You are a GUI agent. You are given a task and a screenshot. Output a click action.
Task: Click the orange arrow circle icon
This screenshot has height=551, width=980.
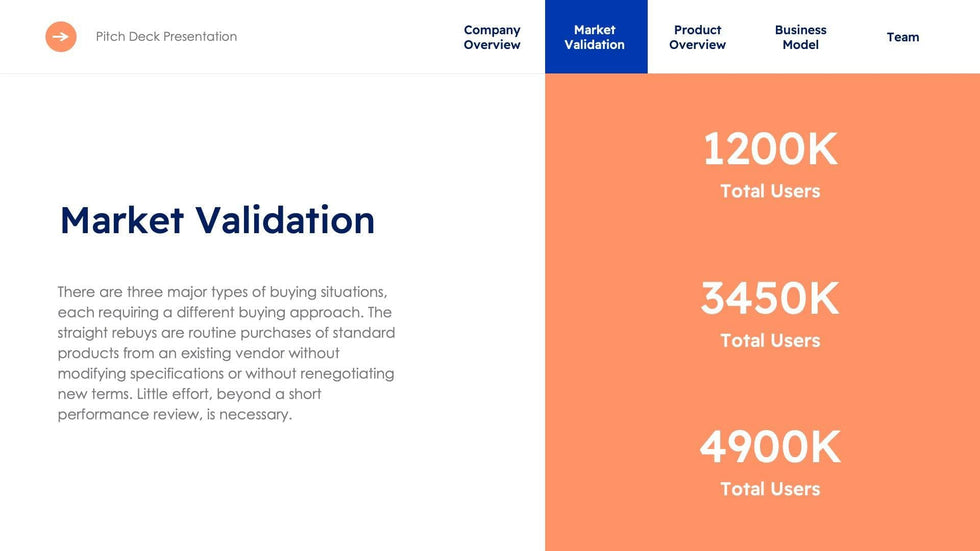[61, 37]
